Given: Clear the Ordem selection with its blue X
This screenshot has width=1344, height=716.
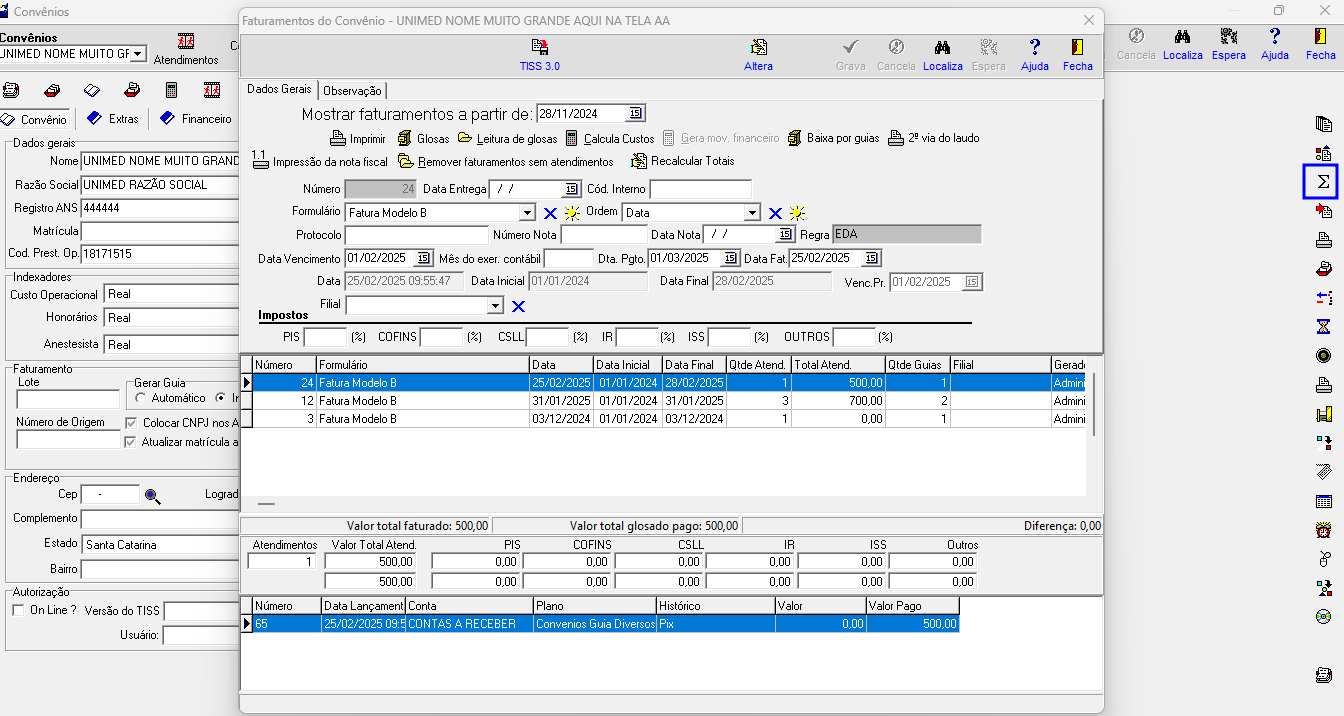Looking at the screenshot, I should coord(775,213).
